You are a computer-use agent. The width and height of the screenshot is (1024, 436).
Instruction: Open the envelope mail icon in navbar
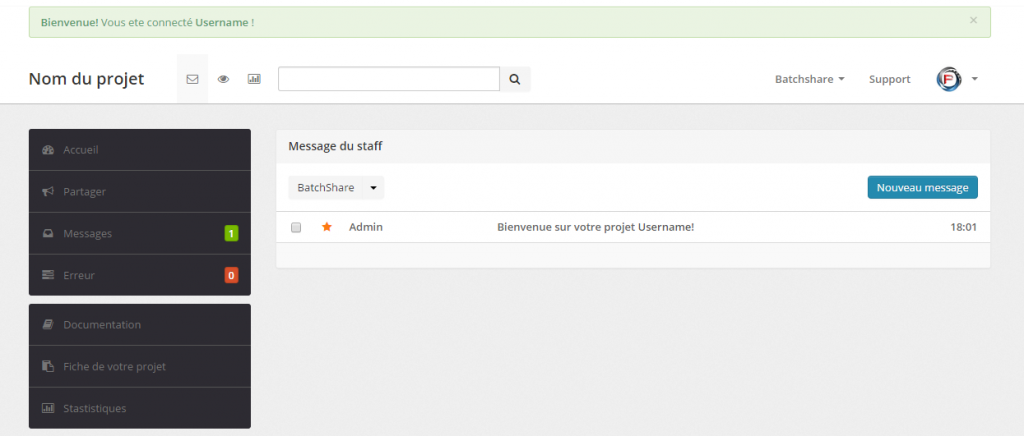click(x=192, y=79)
